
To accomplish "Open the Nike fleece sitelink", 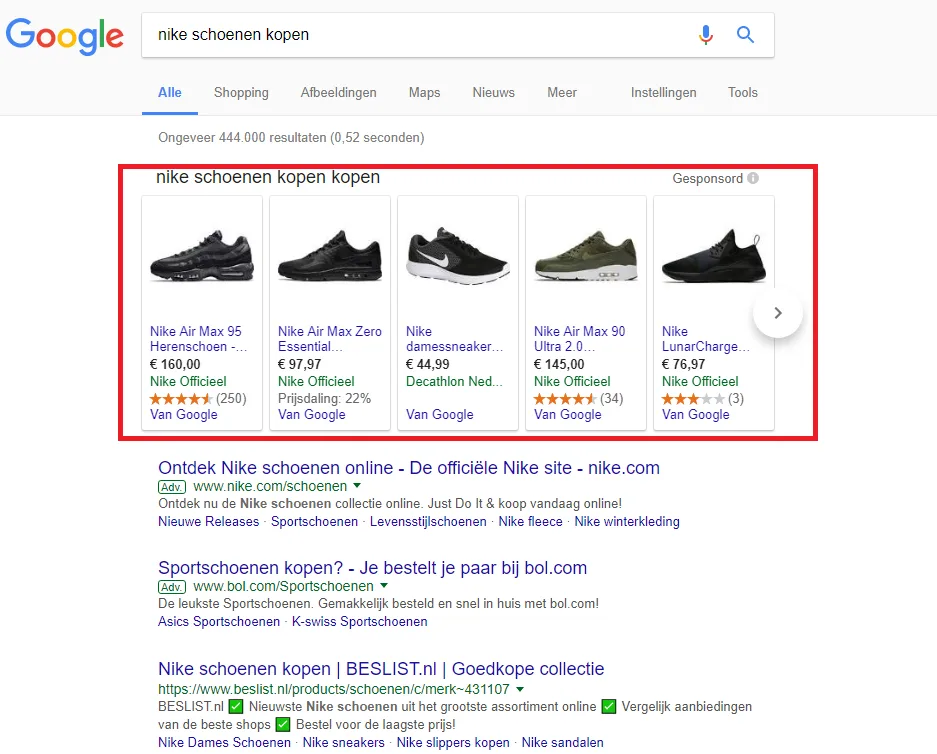I will pyautogui.click(x=530, y=522).
